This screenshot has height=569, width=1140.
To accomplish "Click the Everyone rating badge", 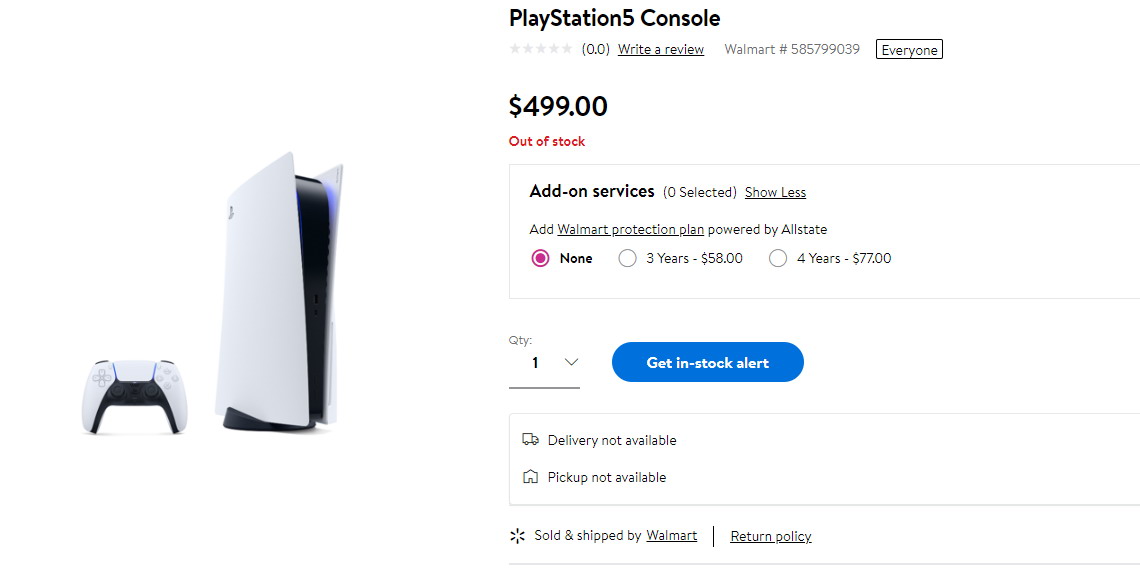I will point(909,50).
